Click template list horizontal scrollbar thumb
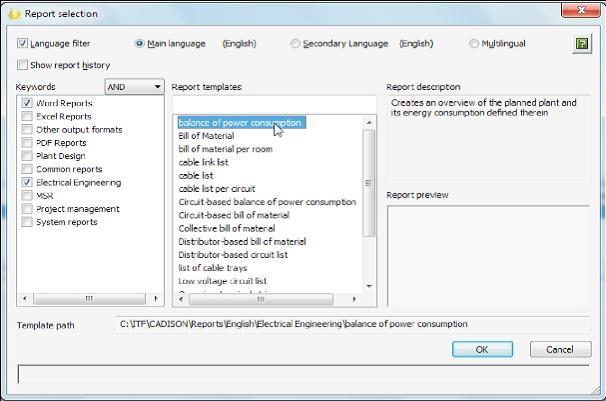 point(261,299)
